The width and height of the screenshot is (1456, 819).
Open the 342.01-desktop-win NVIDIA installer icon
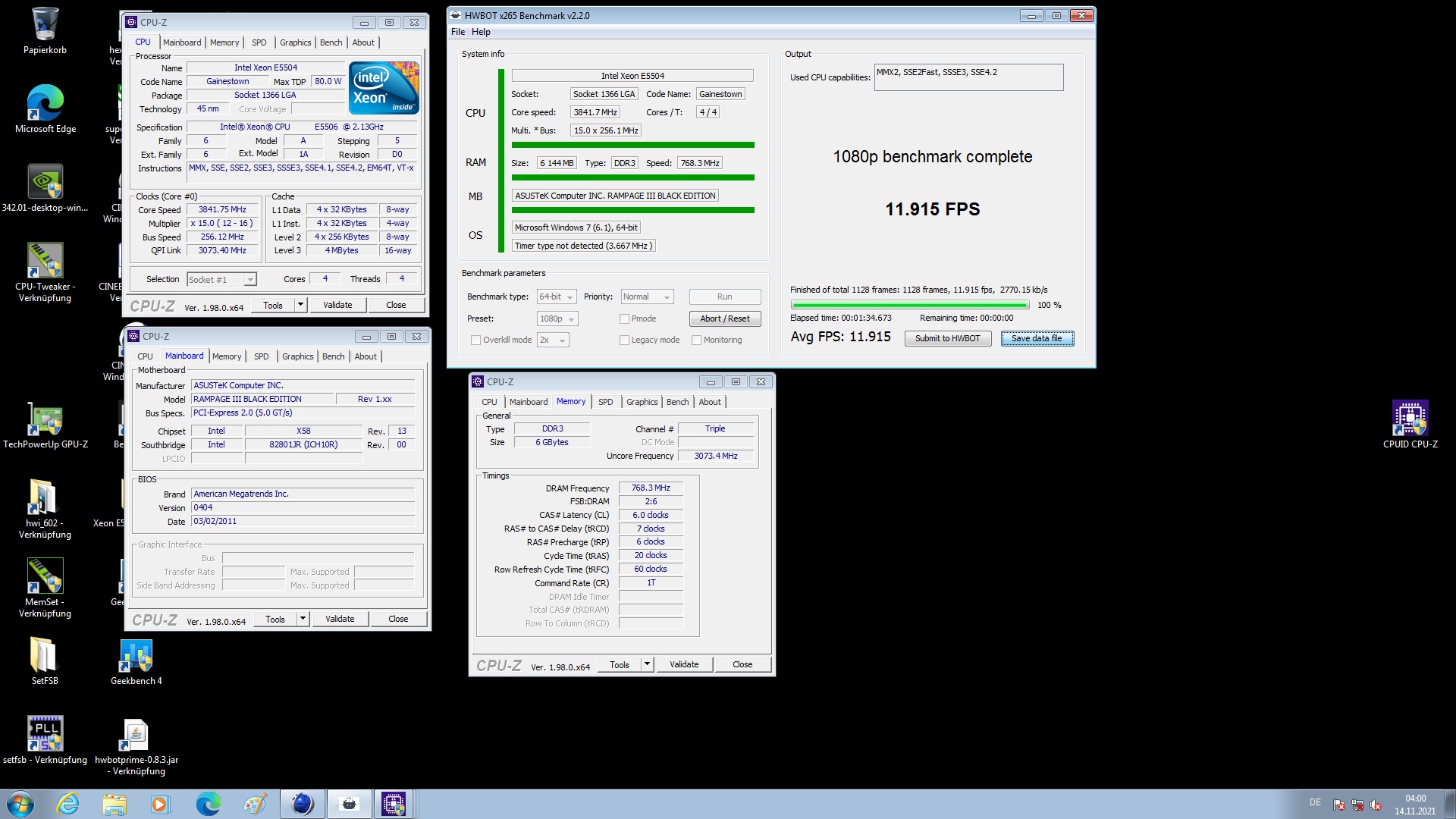[x=45, y=188]
